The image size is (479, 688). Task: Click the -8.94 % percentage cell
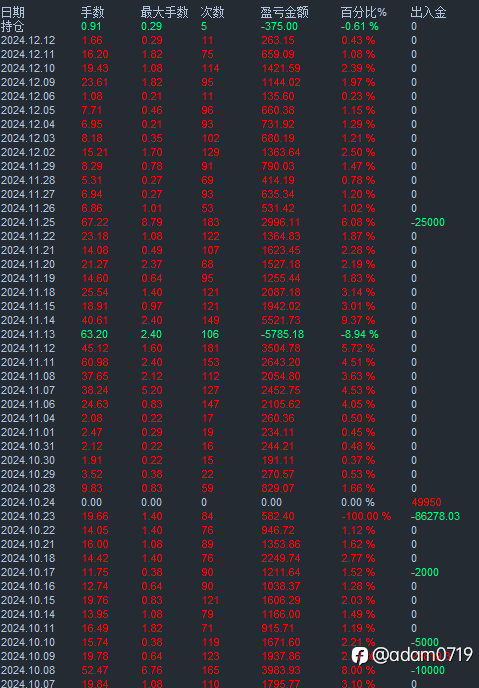[360, 335]
